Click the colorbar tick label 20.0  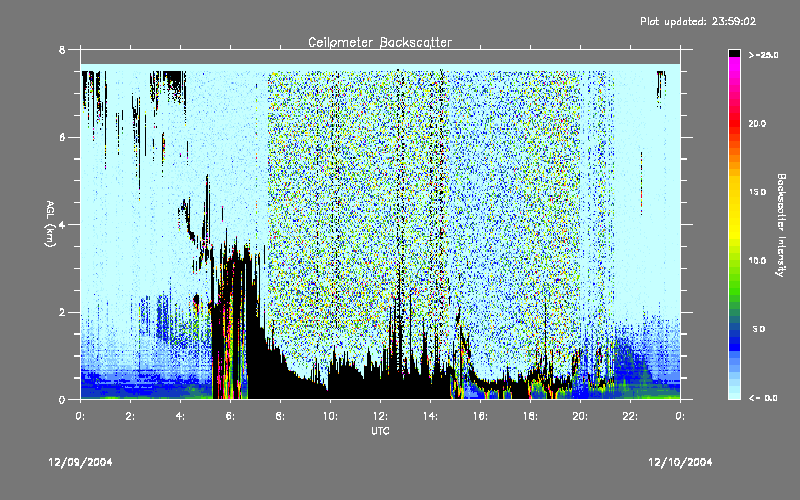pos(757,124)
